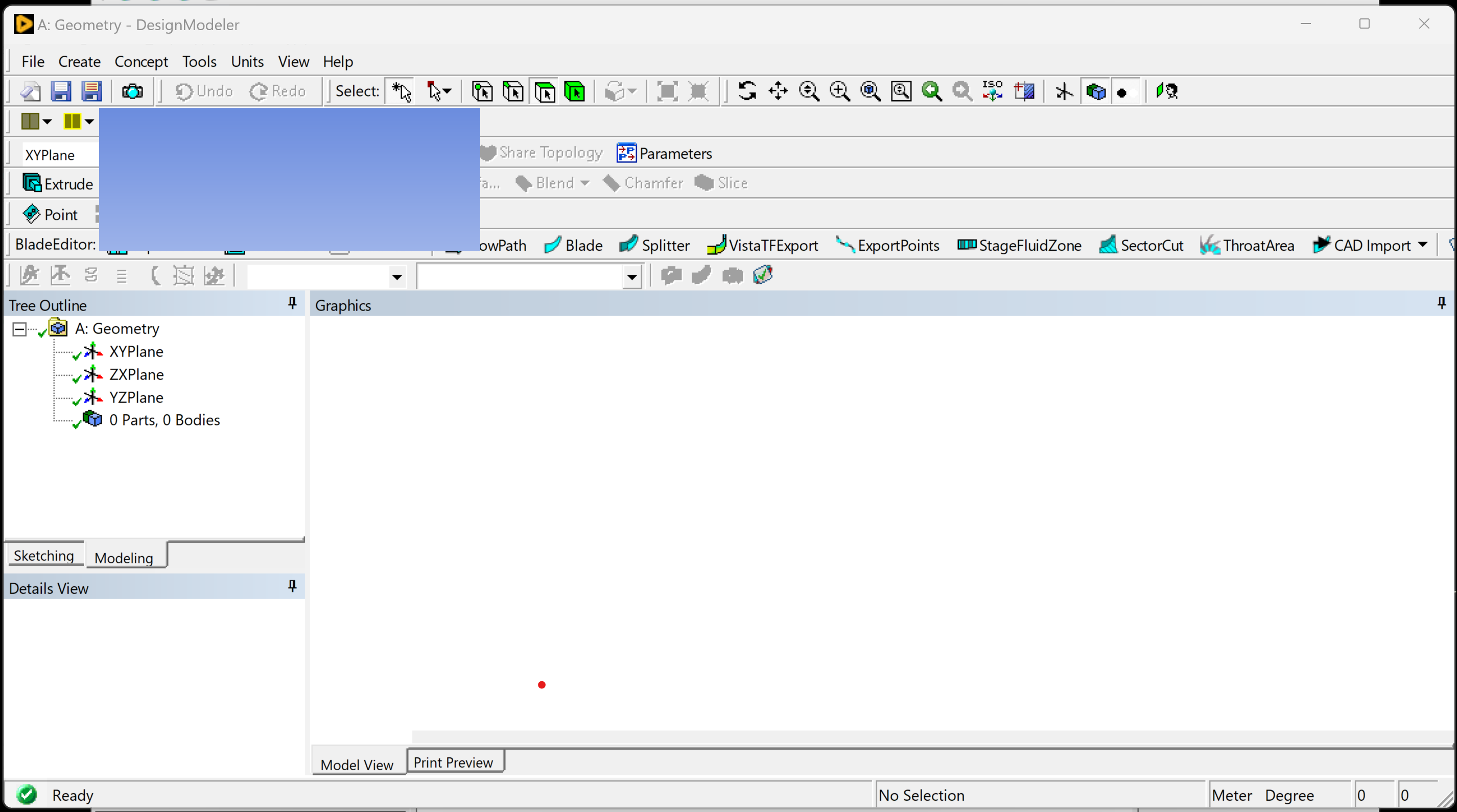Screen dimensions: 1457x812
Task: Select the Box Zoom magnifier with plus
Action: coord(839,91)
